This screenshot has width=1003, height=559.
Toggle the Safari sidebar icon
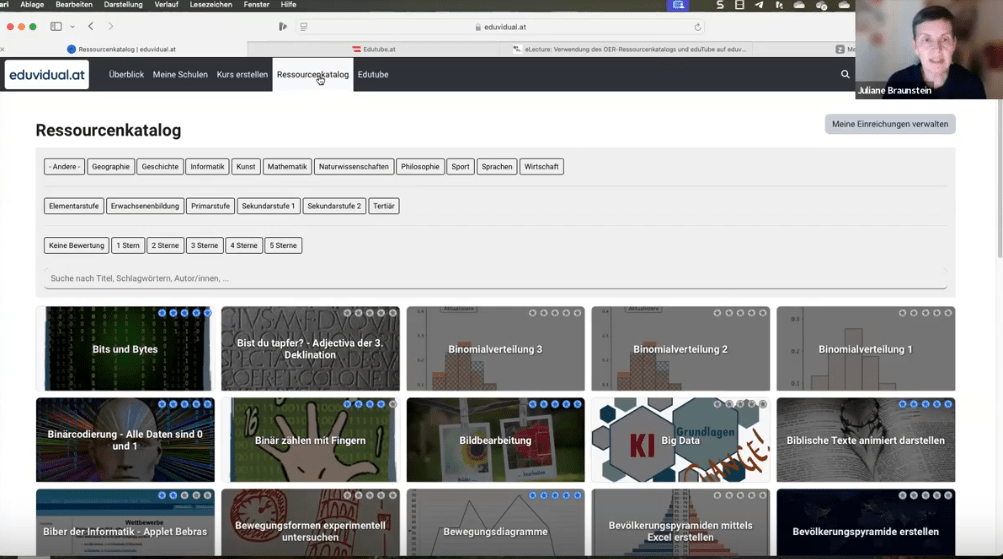56,27
